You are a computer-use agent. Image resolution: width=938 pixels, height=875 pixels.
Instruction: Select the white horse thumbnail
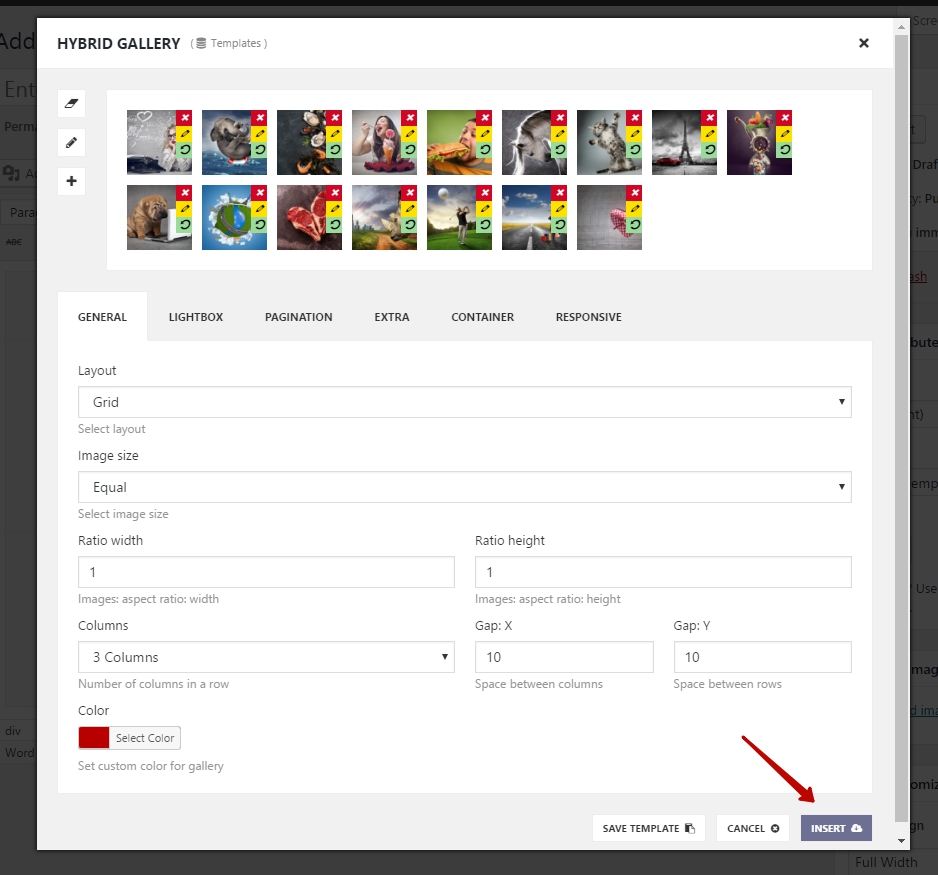tap(534, 142)
